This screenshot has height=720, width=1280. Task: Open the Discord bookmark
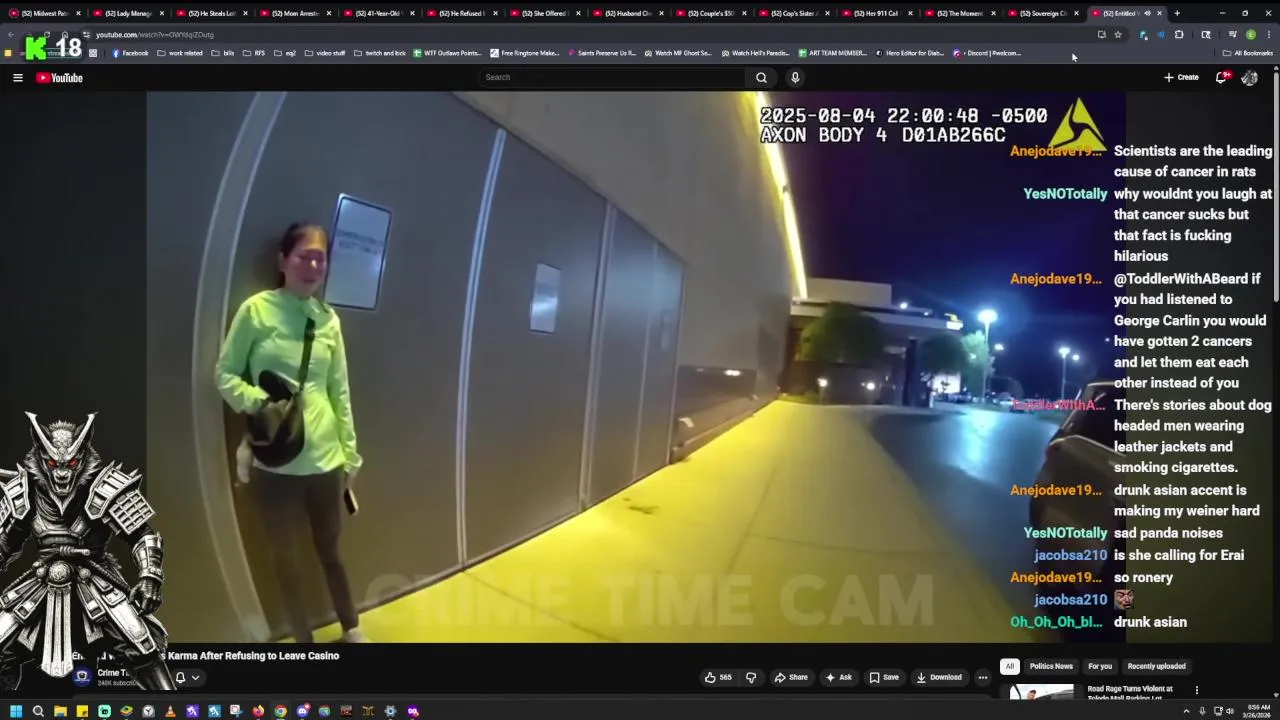pyautogui.click(x=987, y=53)
